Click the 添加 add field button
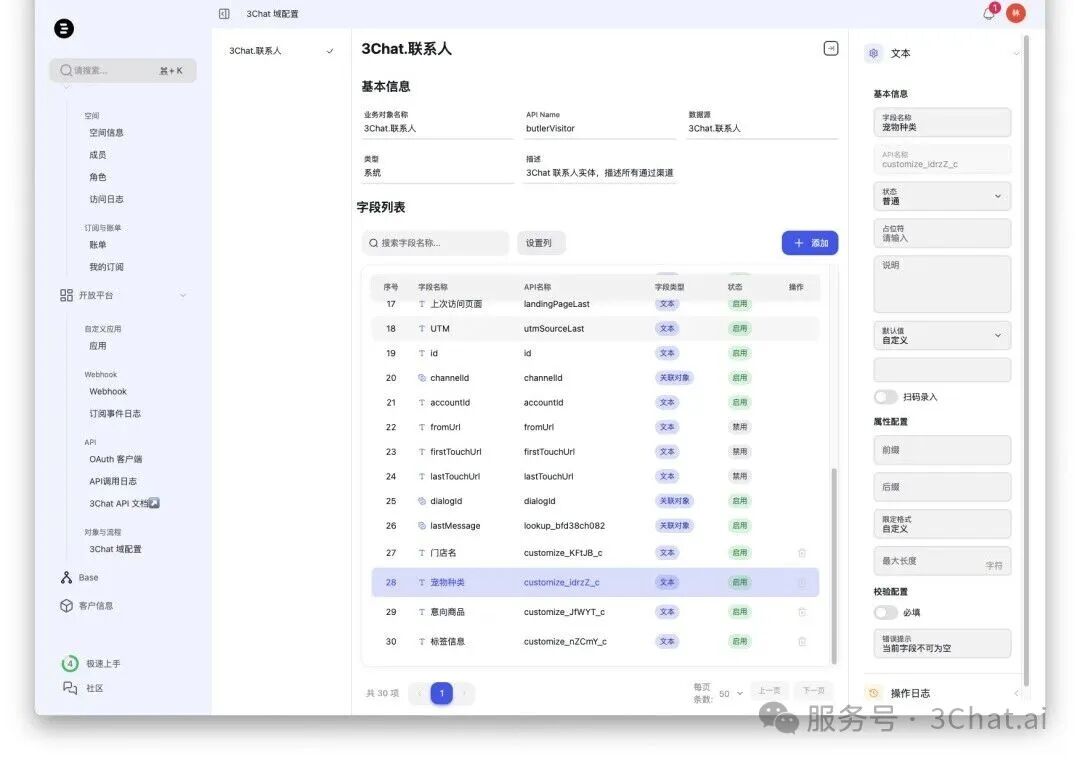The width and height of the screenshot is (1080, 761). pos(810,243)
